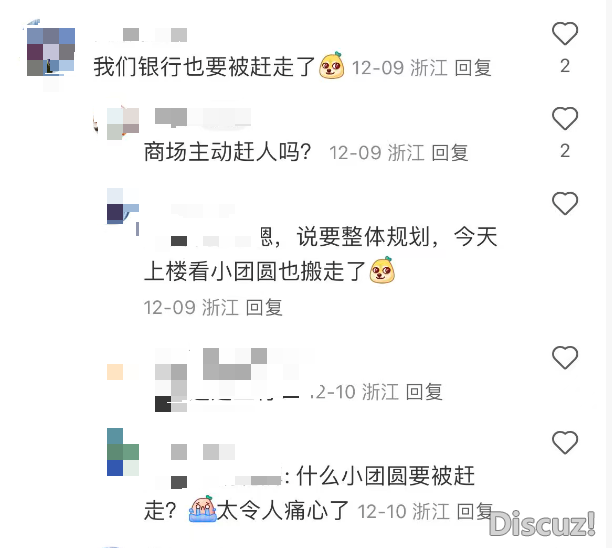Open the top commenter's username
Image resolution: width=612 pixels, height=548 pixels.
(155, 34)
